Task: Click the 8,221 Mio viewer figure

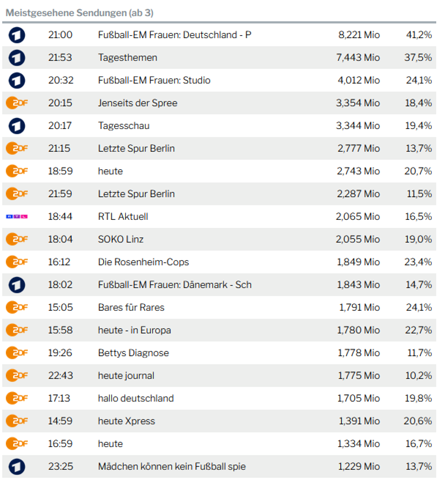Action: coord(359,35)
